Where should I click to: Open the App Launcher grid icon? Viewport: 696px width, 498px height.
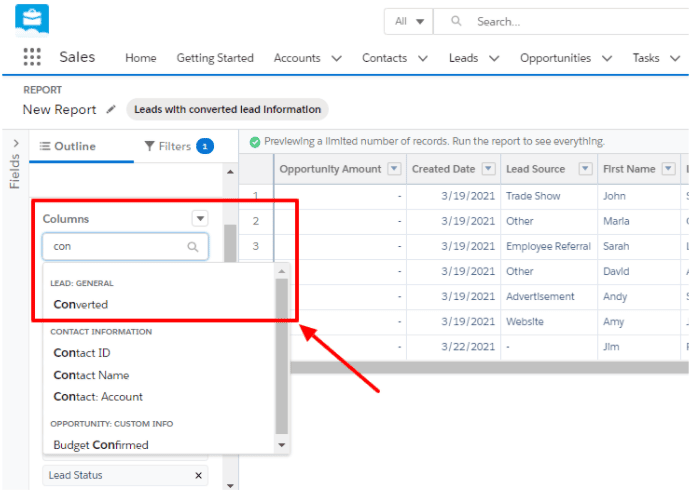pos(32,57)
